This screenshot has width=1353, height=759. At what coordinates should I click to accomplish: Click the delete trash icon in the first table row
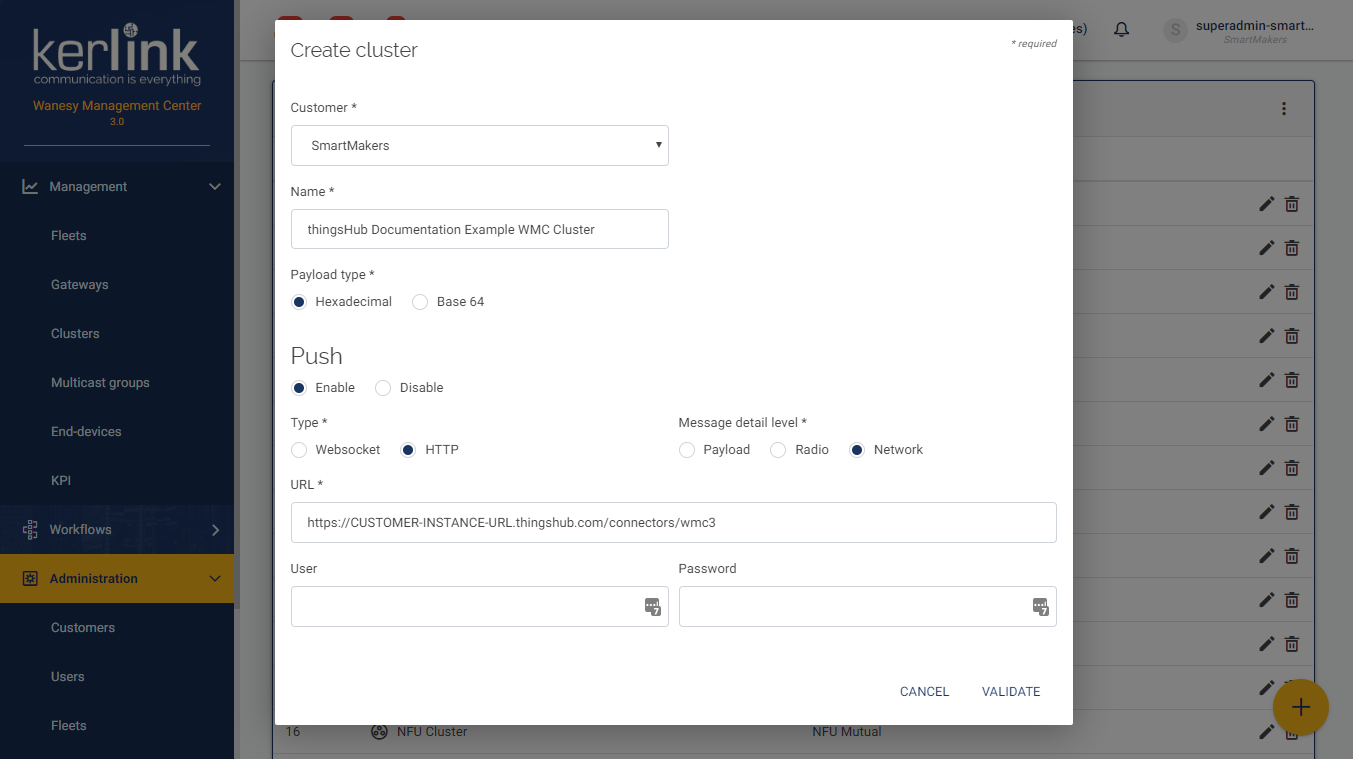click(1292, 204)
